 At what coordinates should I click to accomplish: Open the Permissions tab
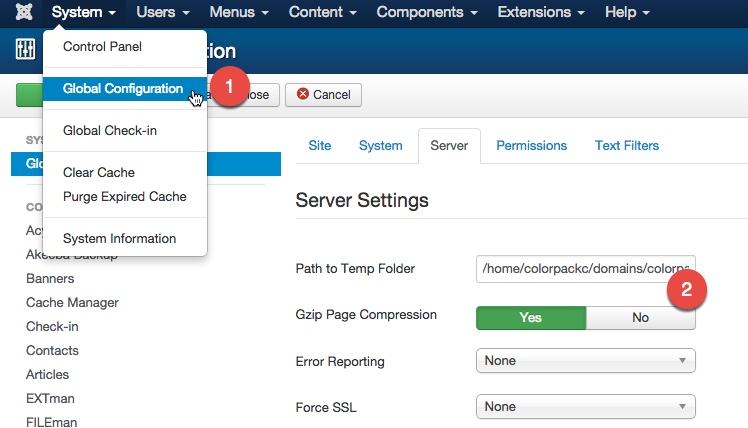click(x=532, y=146)
